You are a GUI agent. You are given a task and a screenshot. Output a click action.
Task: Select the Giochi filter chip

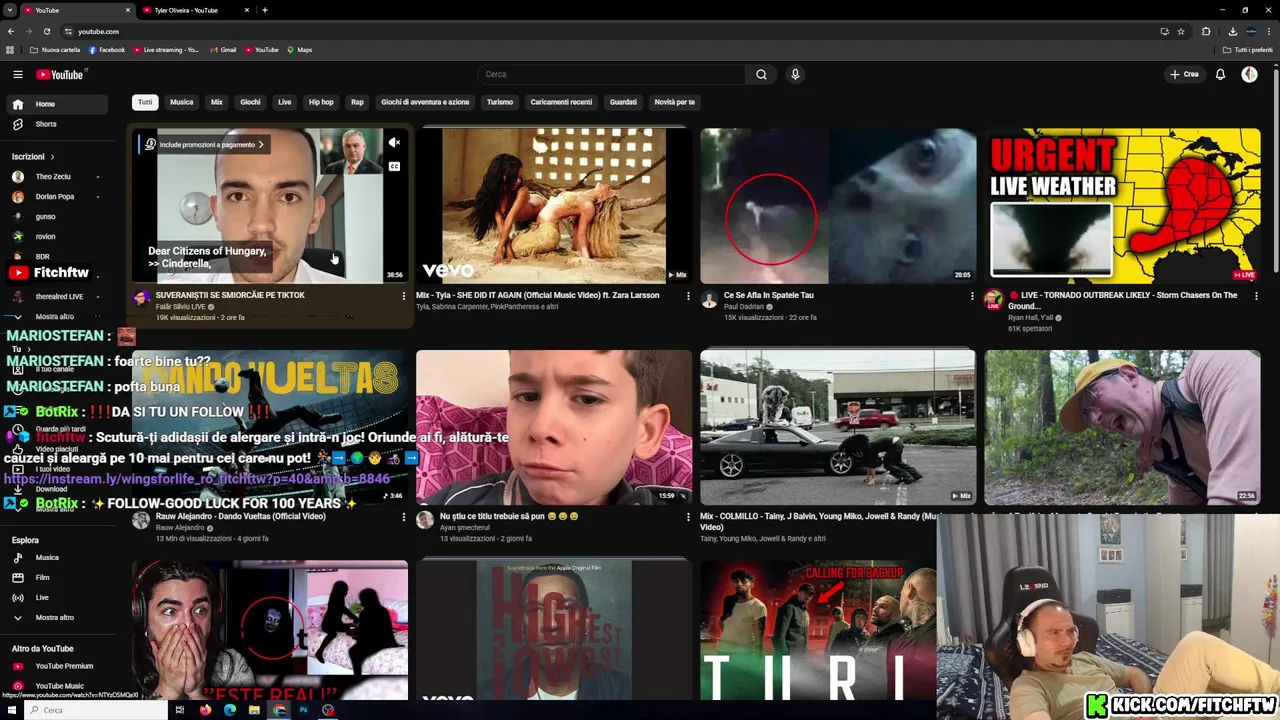click(250, 102)
